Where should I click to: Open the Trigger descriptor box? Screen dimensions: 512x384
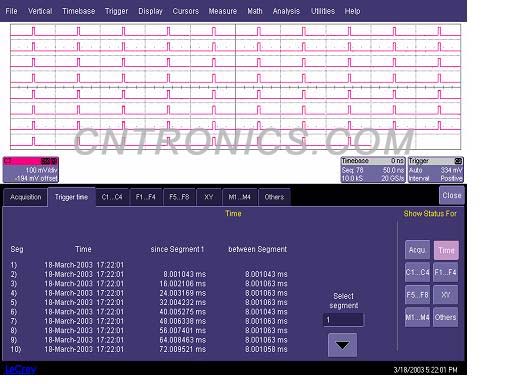point(435,170)
